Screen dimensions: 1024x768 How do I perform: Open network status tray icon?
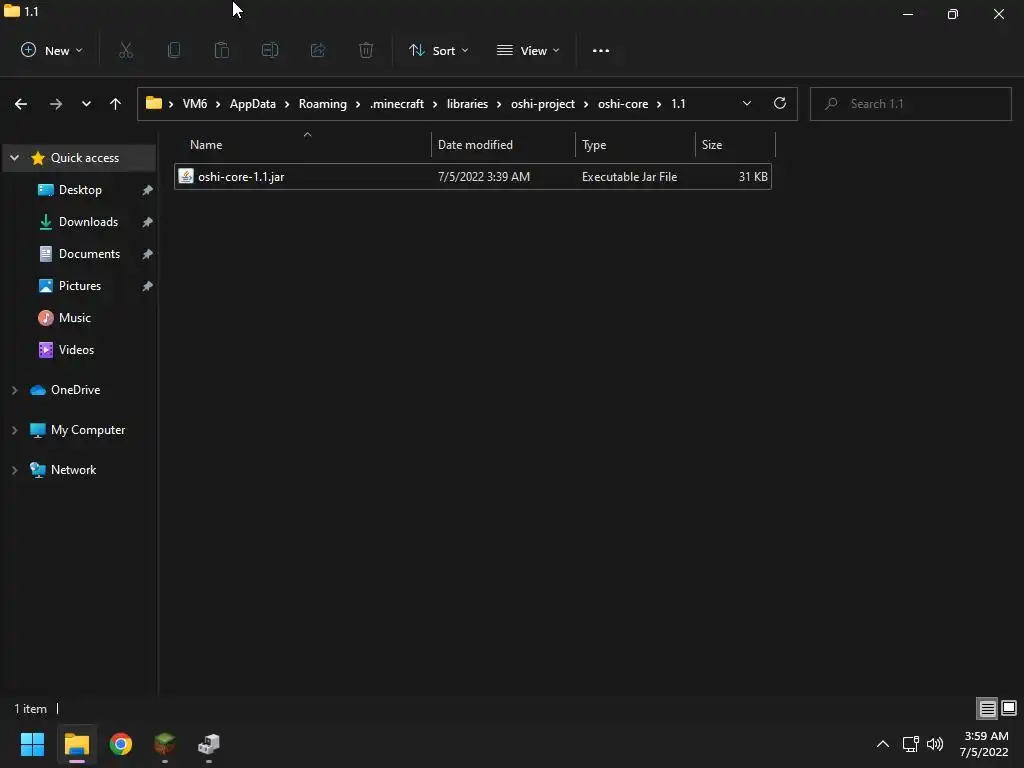(910, 744)
